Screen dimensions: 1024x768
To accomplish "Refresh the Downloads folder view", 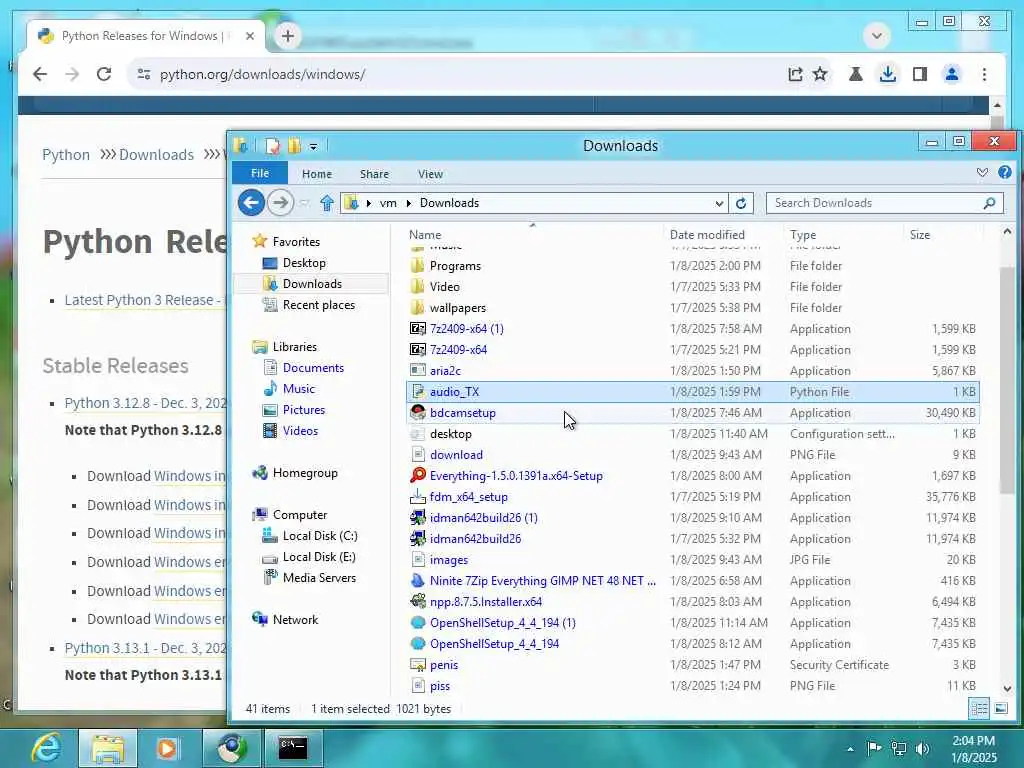I will point(741,203).
